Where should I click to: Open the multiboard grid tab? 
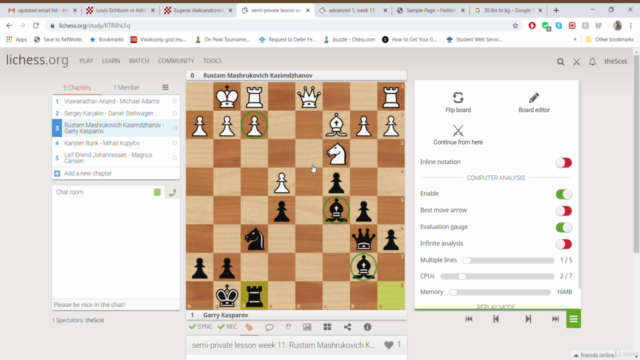click(327, 327)
